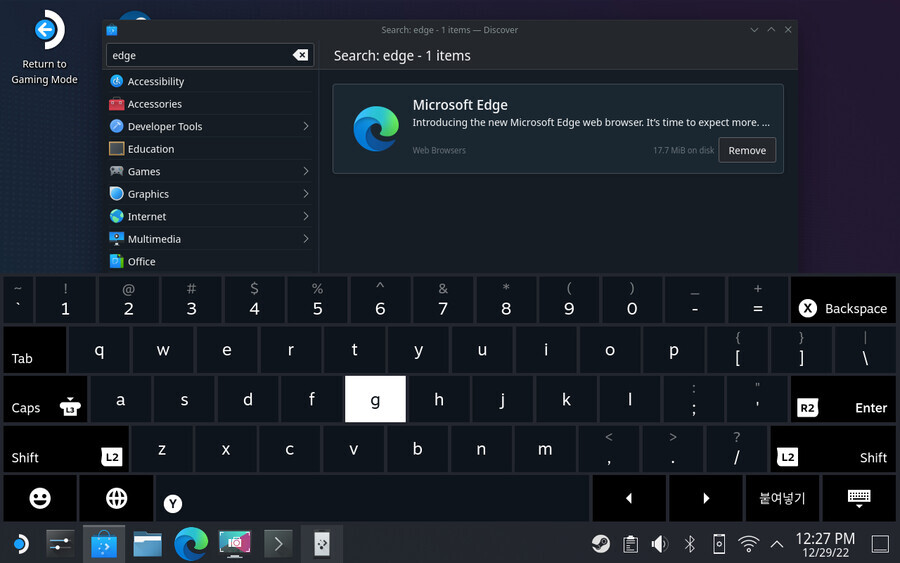
Task: Click the KDE Connect phone taskbar icon
Action: 322,543
